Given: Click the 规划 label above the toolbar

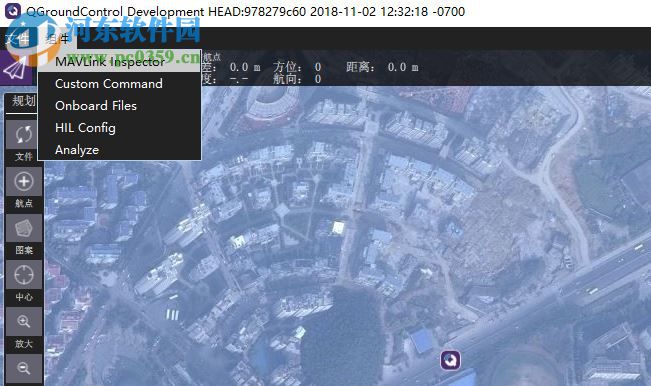Looking at the screenshot, I should pos(24,100).
